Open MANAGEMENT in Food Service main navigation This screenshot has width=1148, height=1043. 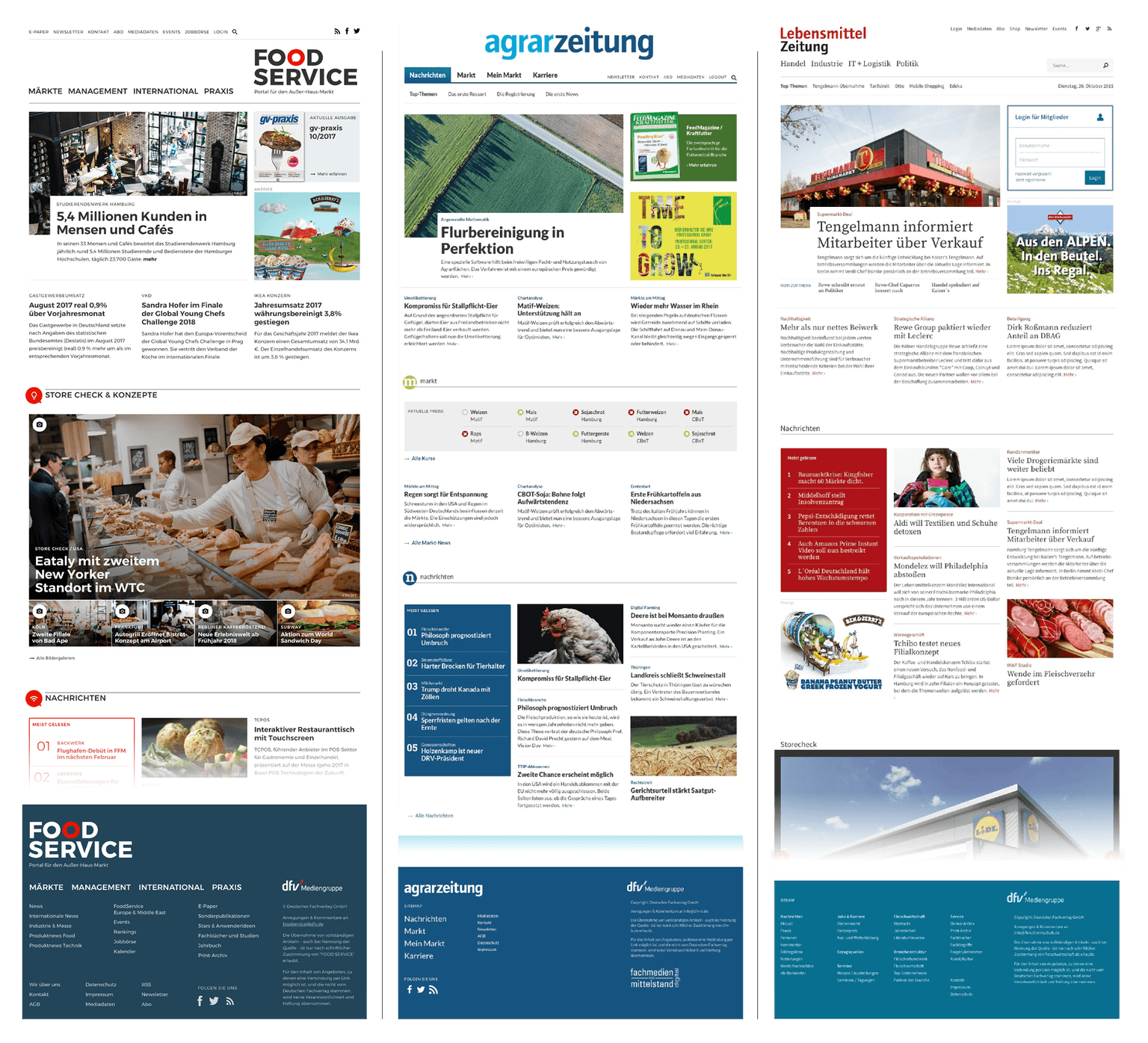coord(98,91)
